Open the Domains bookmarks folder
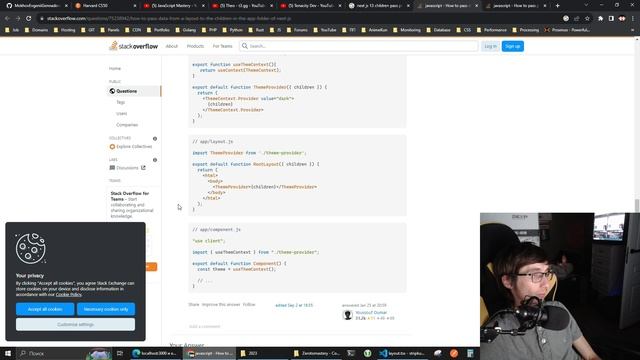Viewport: 640px width, 360px height. click(36, 30)
